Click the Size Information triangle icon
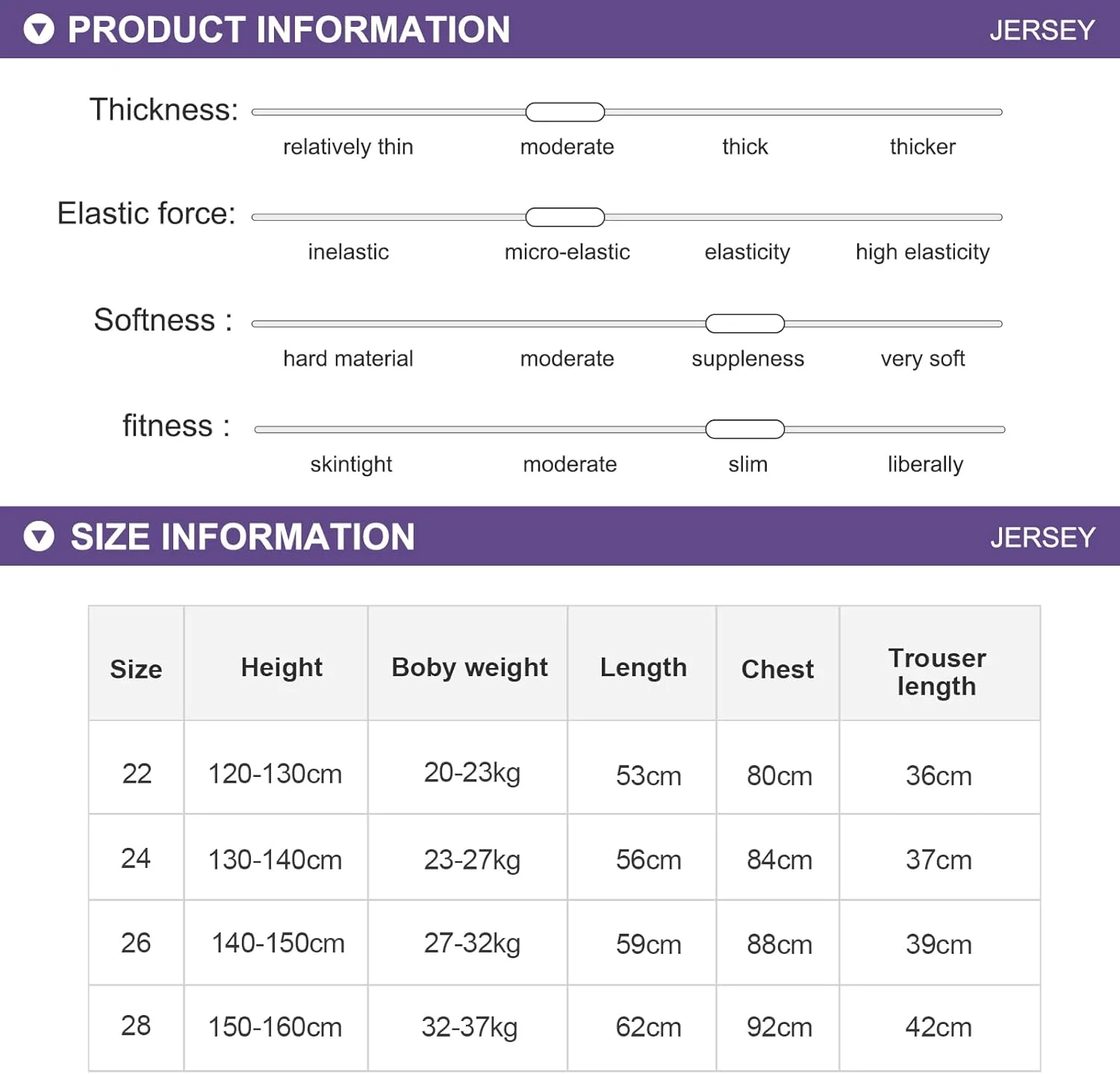The width and height of the screenshot is (1120, 1074). pyautogui.click(x=39, y=537)
